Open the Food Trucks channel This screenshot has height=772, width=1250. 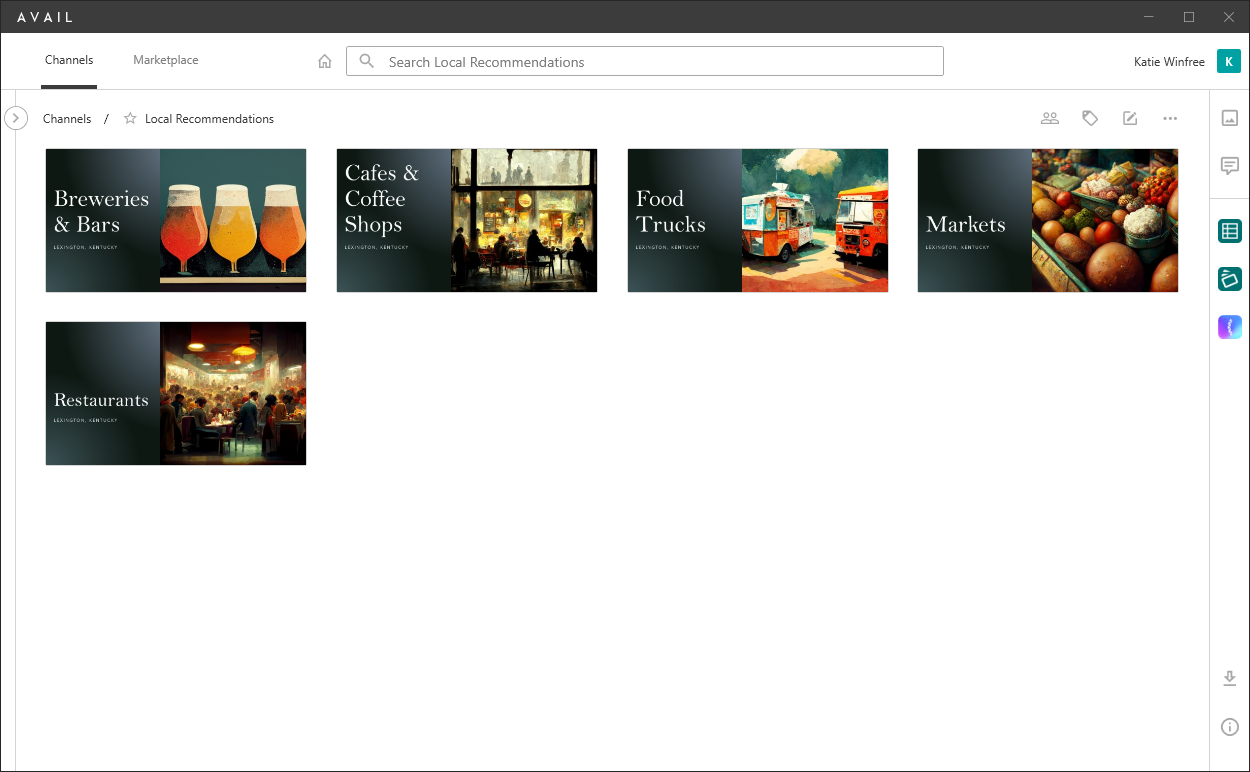pos(758,220)
